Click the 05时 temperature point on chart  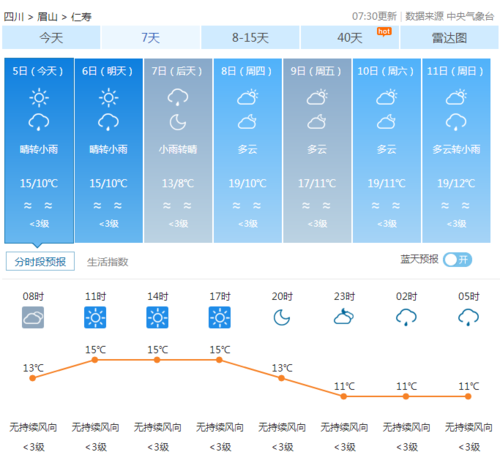(x=468, y=396)
